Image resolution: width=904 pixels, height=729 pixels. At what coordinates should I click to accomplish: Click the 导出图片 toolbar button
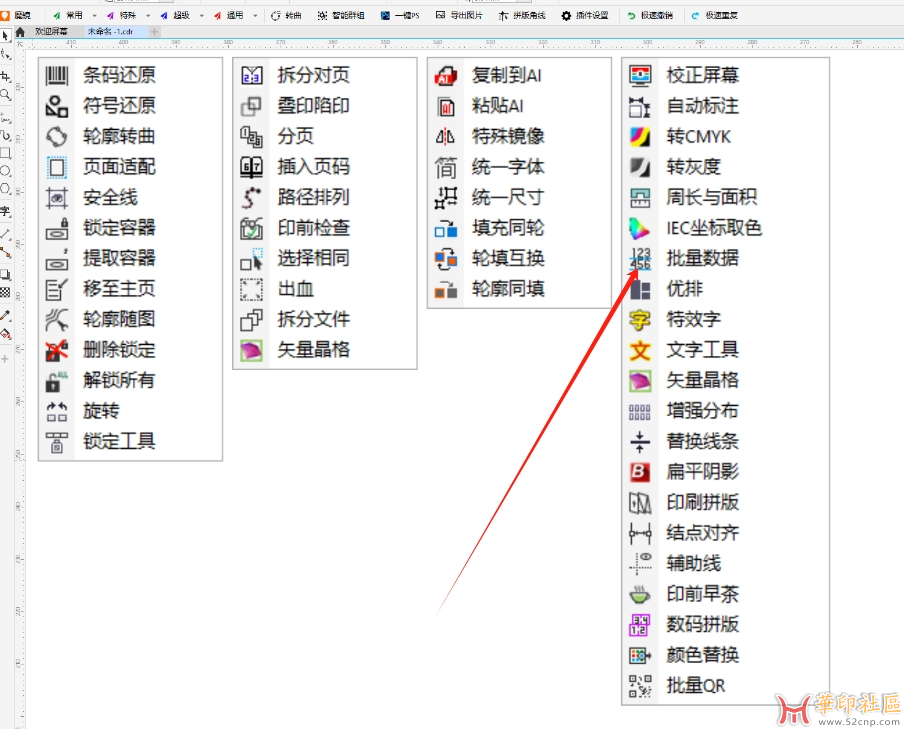459,16
